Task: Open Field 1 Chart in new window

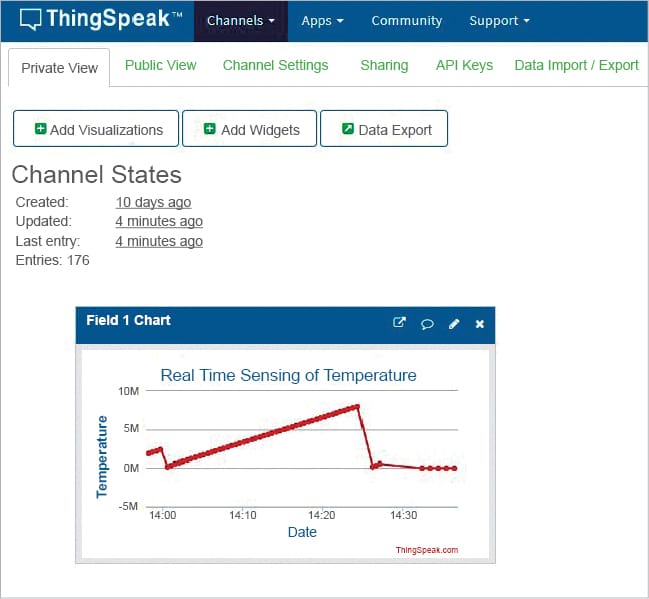Action: click(x=399, y=323)
